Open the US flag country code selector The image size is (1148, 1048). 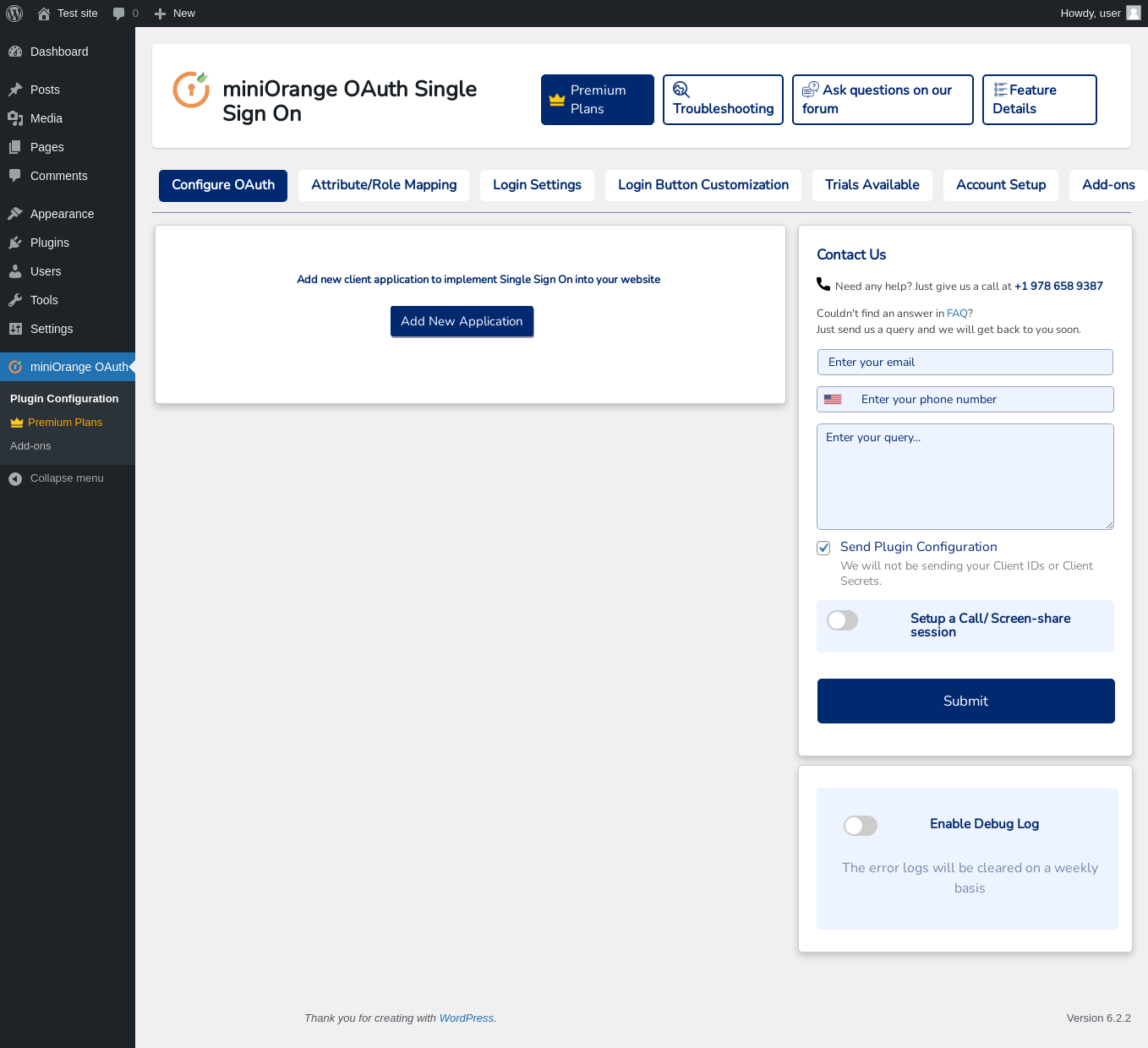click(x=833, y=399)
